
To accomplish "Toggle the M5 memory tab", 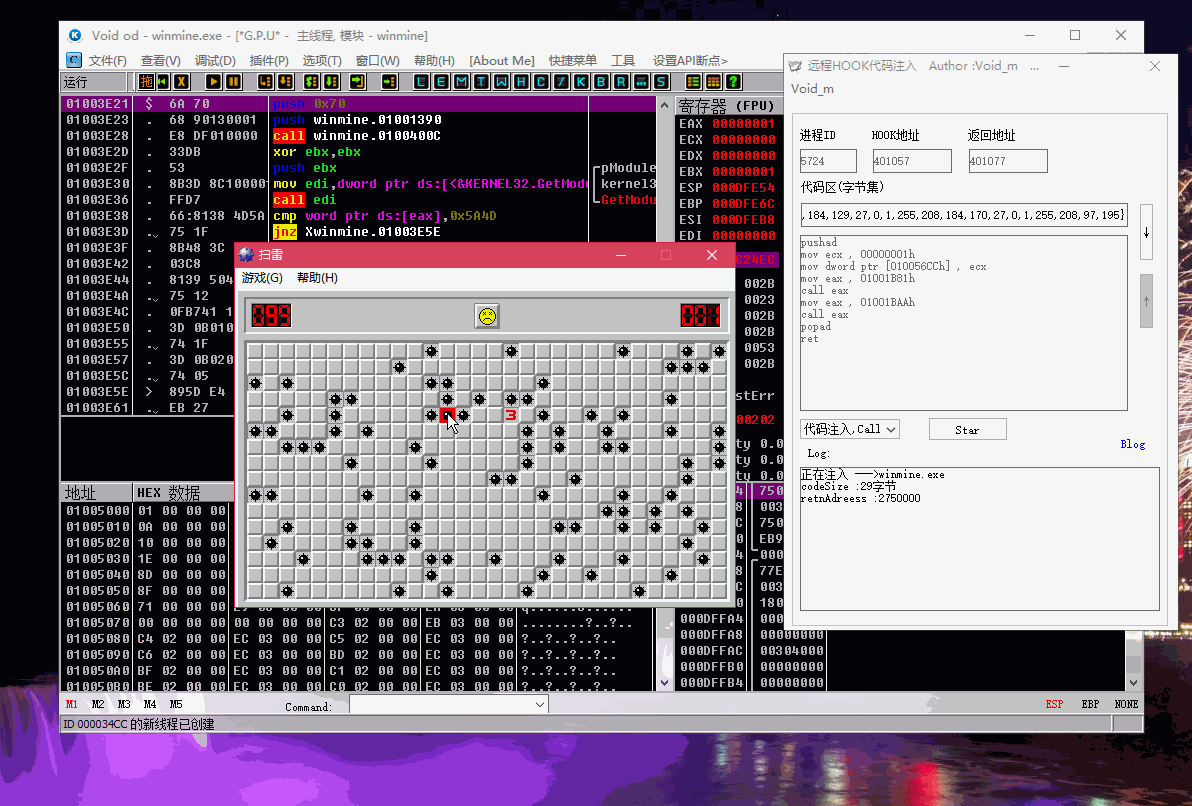I will pyautogui.click(x=176, y=704).
